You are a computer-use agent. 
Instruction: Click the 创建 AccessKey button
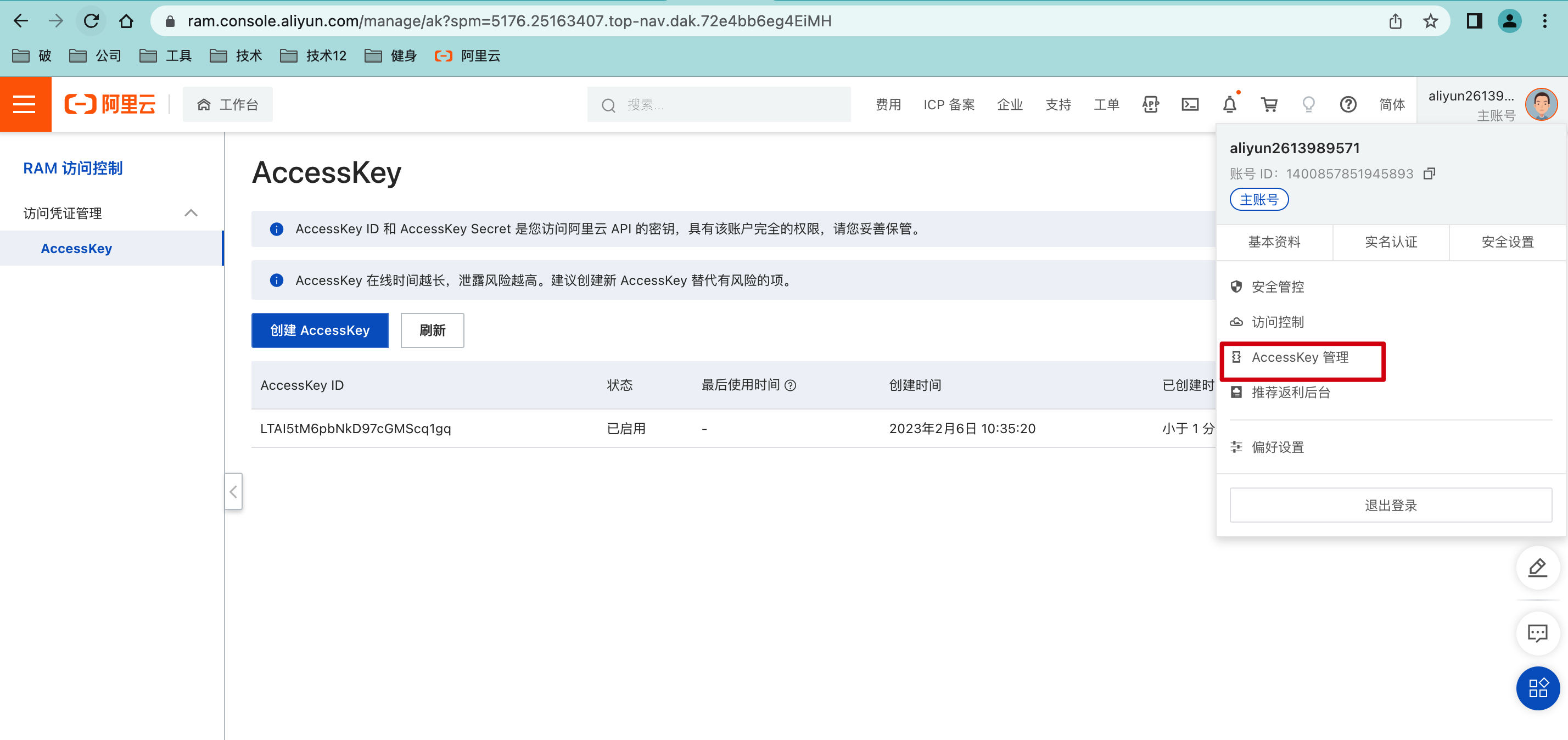coord(320,330)
